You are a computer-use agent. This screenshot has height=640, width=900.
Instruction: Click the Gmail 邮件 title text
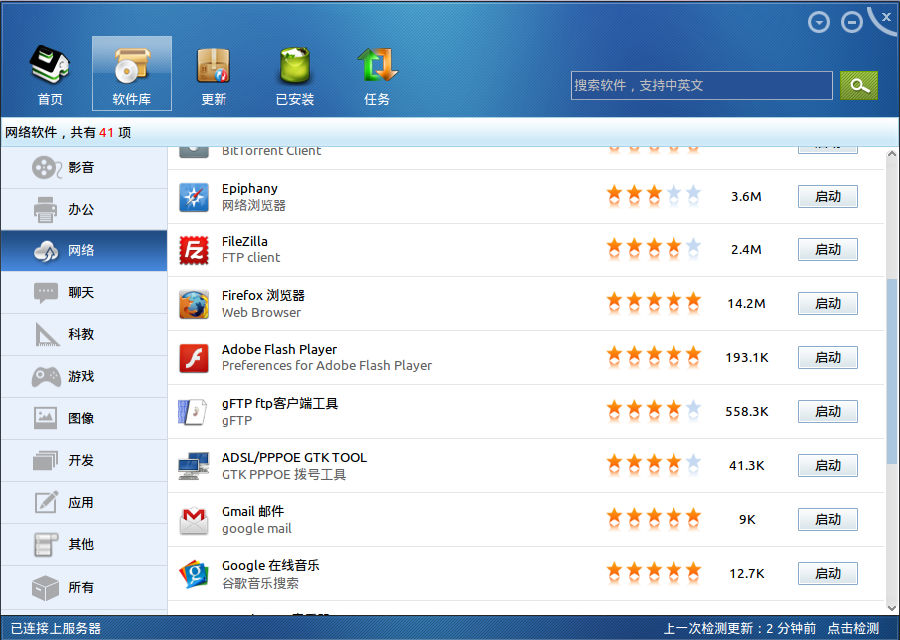click(x=253, y=511)
